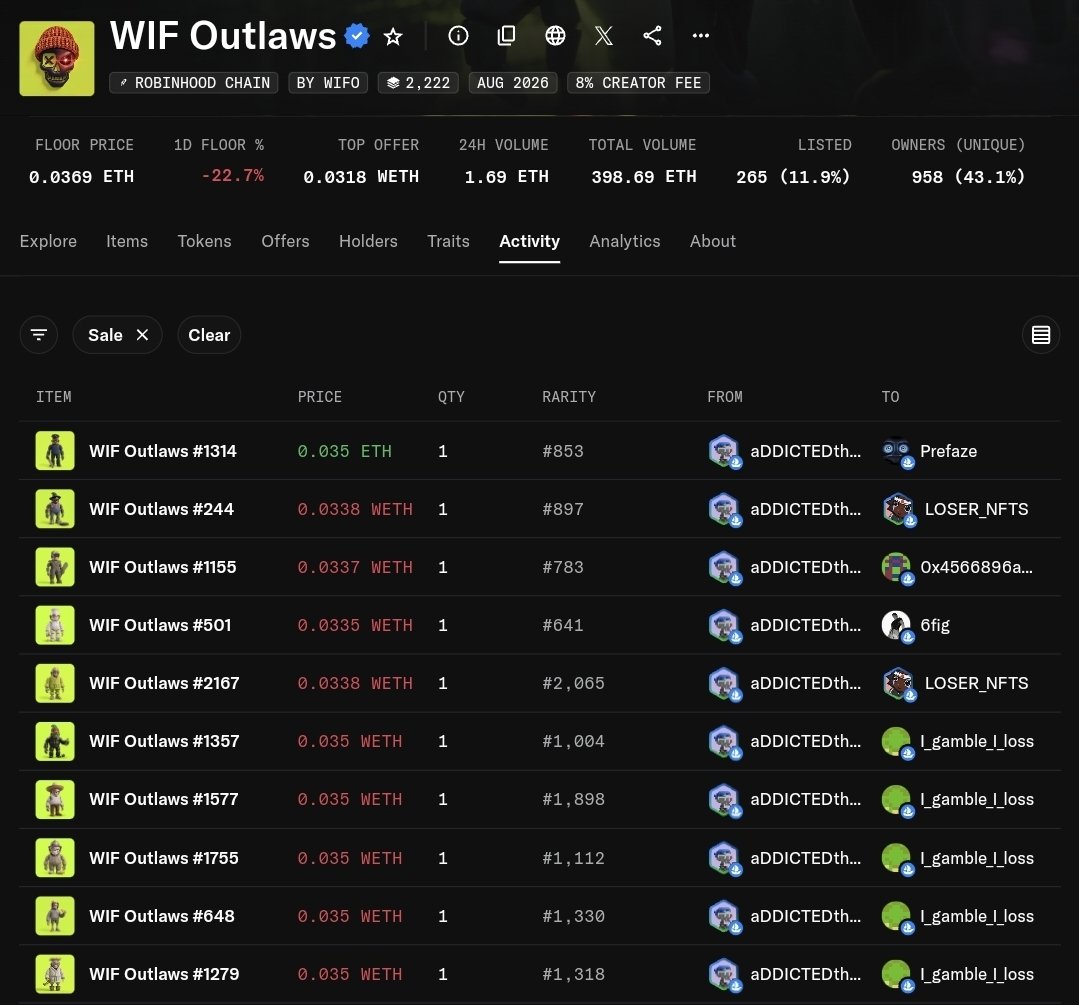This screenshot has width=1079, height=1005.
Task: Open aDDICTEDth... seller in #1314 row
Action: click(x=805, y=451)
